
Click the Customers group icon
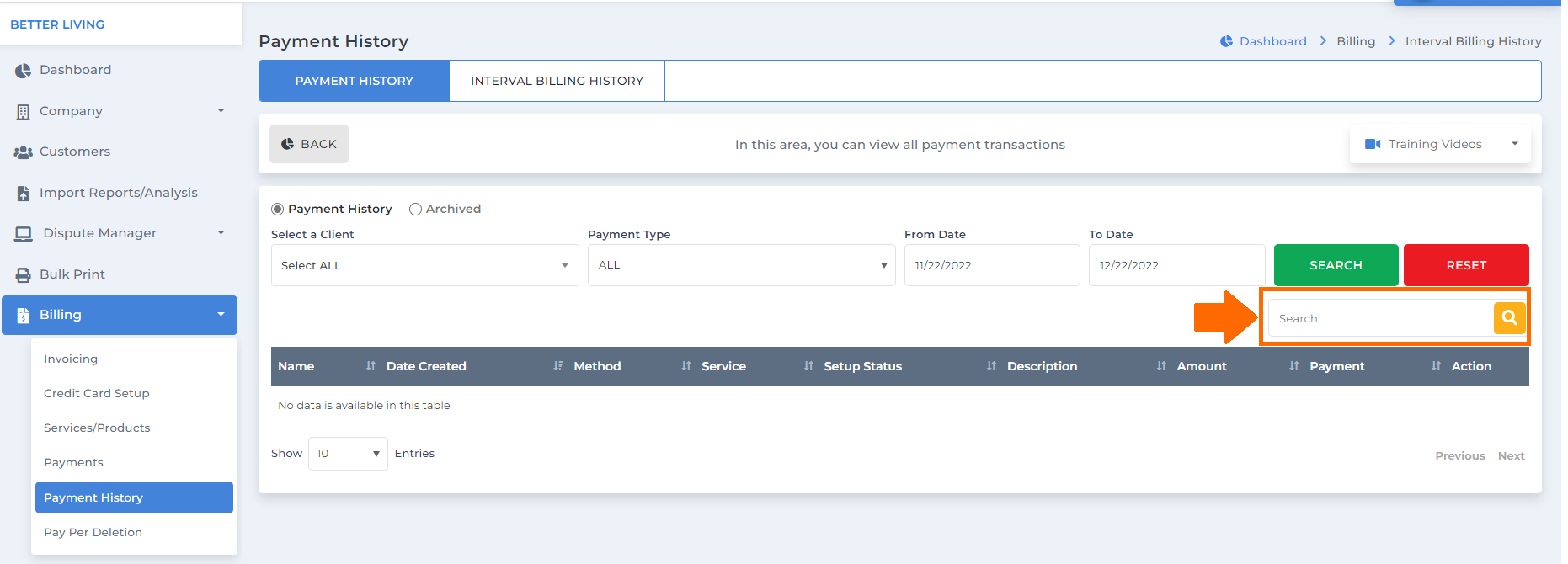tap(23, 152)
